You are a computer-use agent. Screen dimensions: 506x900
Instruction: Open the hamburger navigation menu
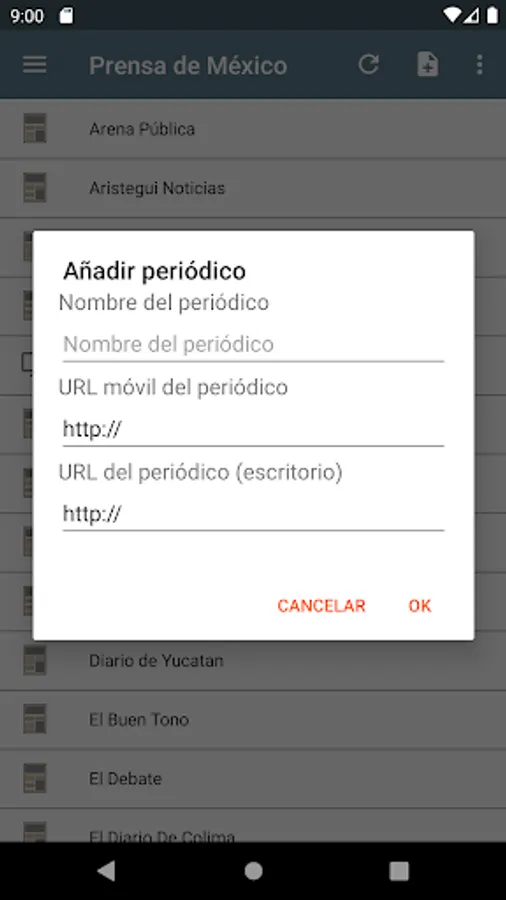(34, 64)
